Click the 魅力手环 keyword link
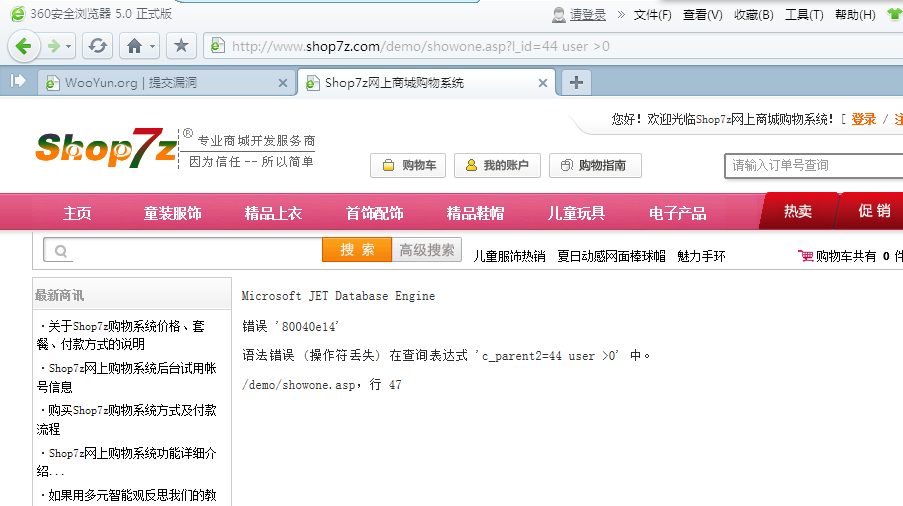903x506 pixels. pyautogui.click(x=701, y=256)
